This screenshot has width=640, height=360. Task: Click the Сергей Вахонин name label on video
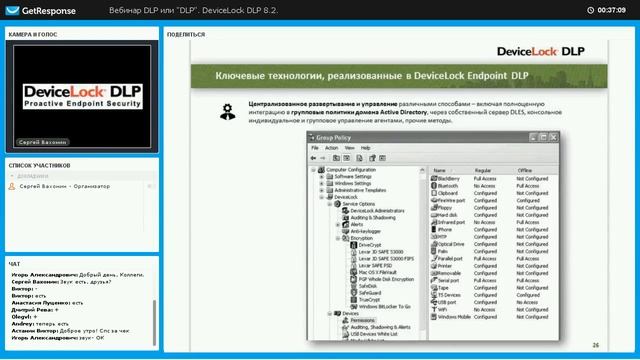tap(42, 142)
